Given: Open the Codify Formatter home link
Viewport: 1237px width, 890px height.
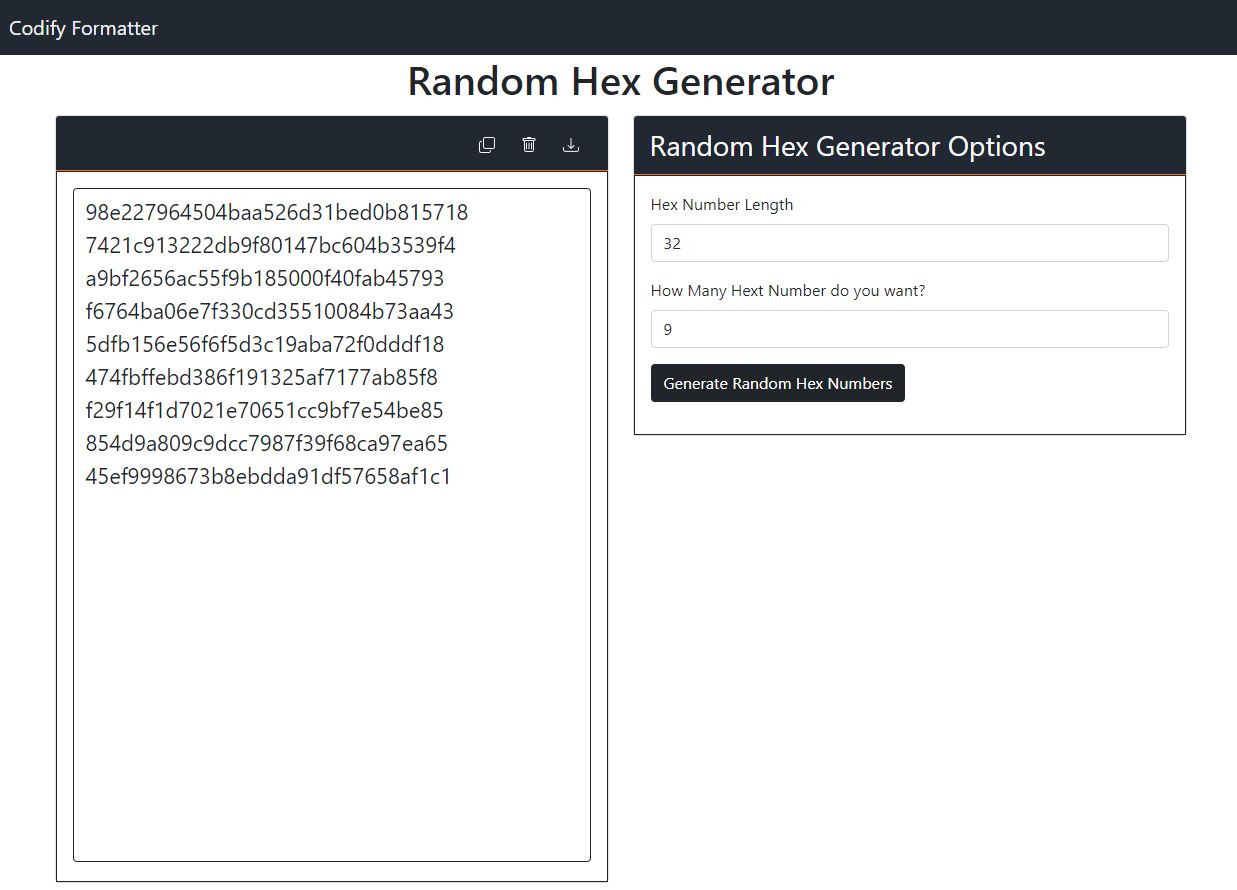Looking at the screenshot, I should (83, 28).
